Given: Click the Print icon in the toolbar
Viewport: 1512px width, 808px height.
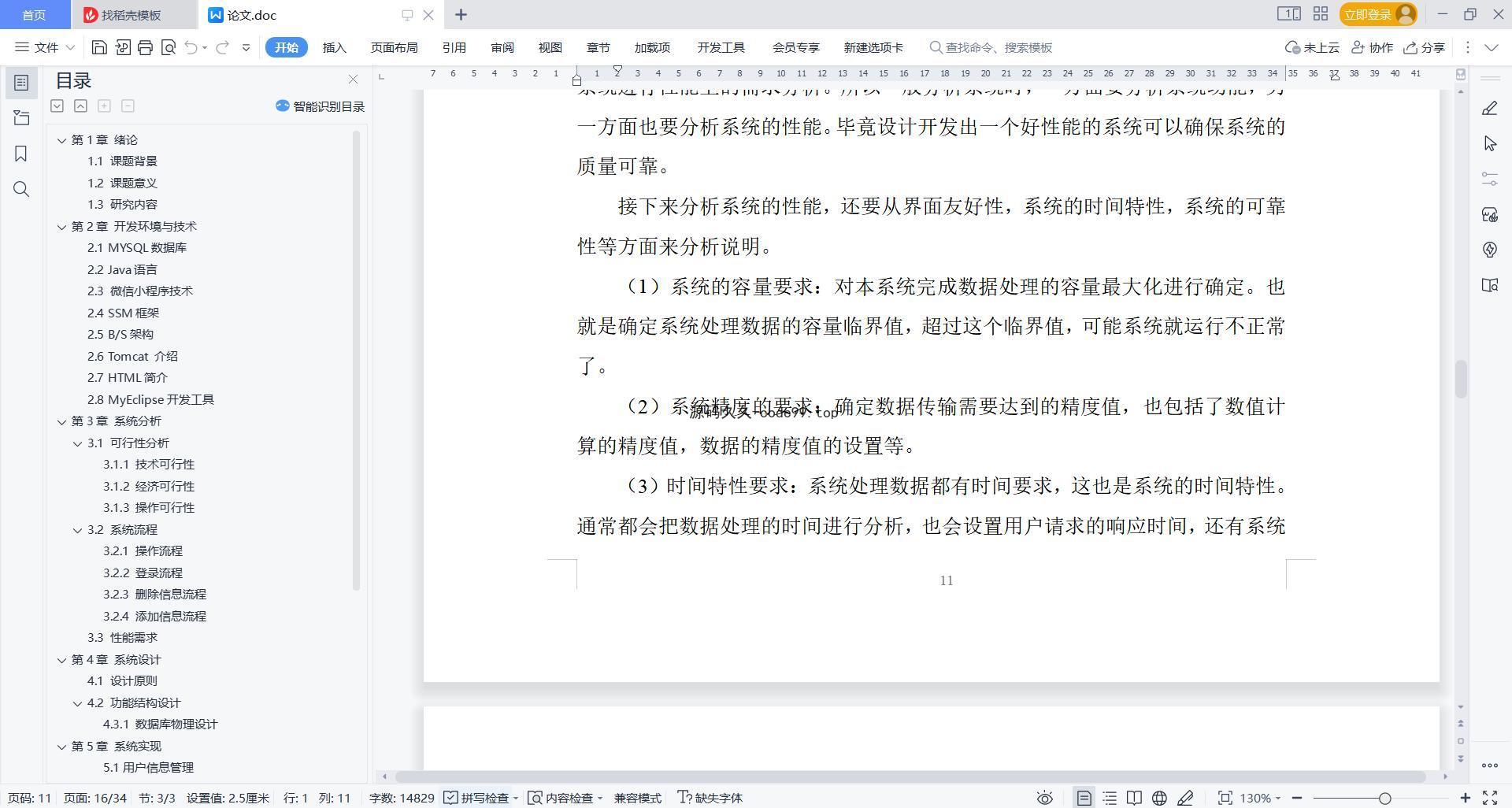Looking at the screenshot, I should 145,47.
